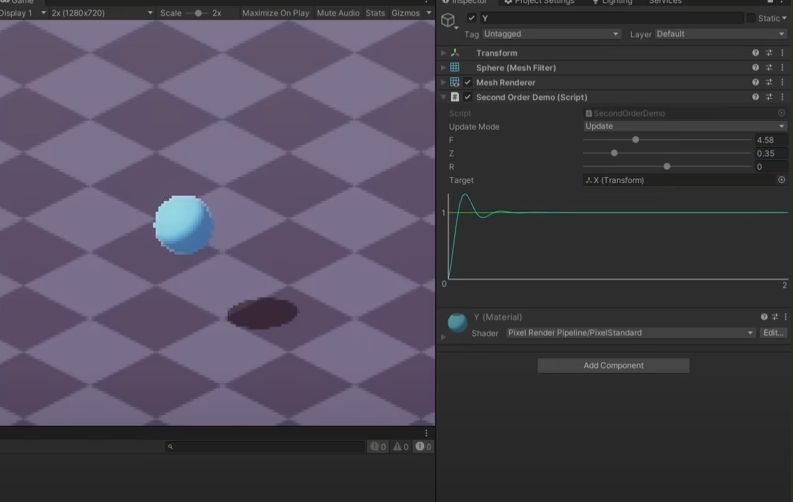Expand the Sphere (Mesh Filter) foldout
The height and width of the screenshot is (502, 793).
(x=443, y=67)
